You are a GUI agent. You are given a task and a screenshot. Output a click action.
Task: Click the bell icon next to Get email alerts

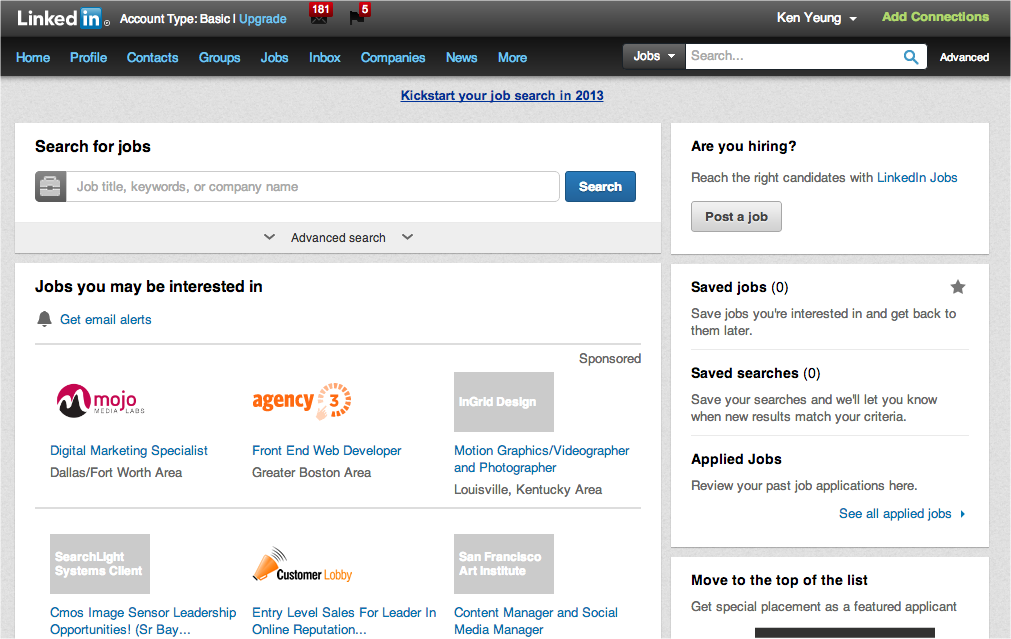pyautogui.click(x=44, y=319)
